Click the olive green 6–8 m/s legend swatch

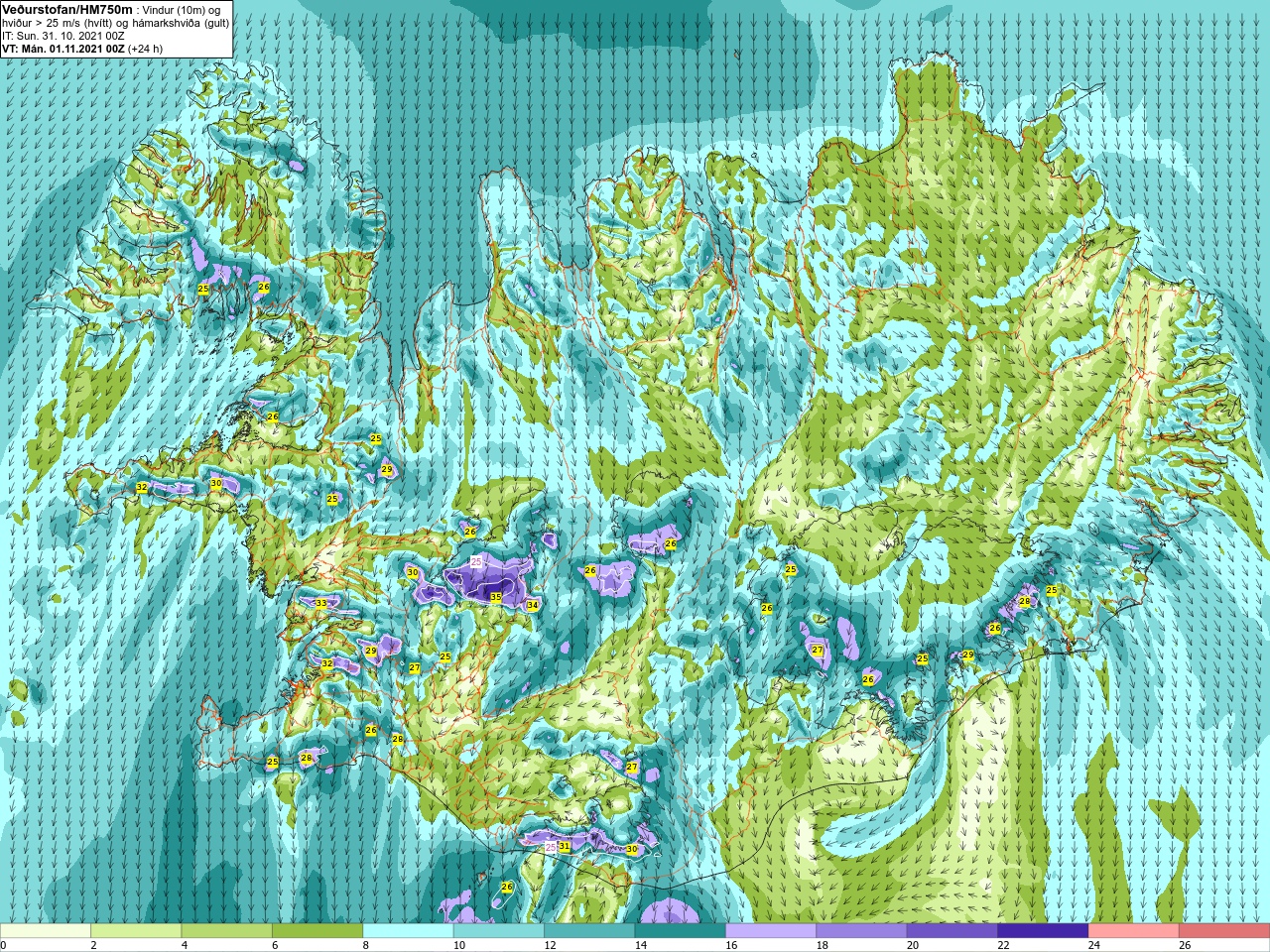(x=317, y=931)
